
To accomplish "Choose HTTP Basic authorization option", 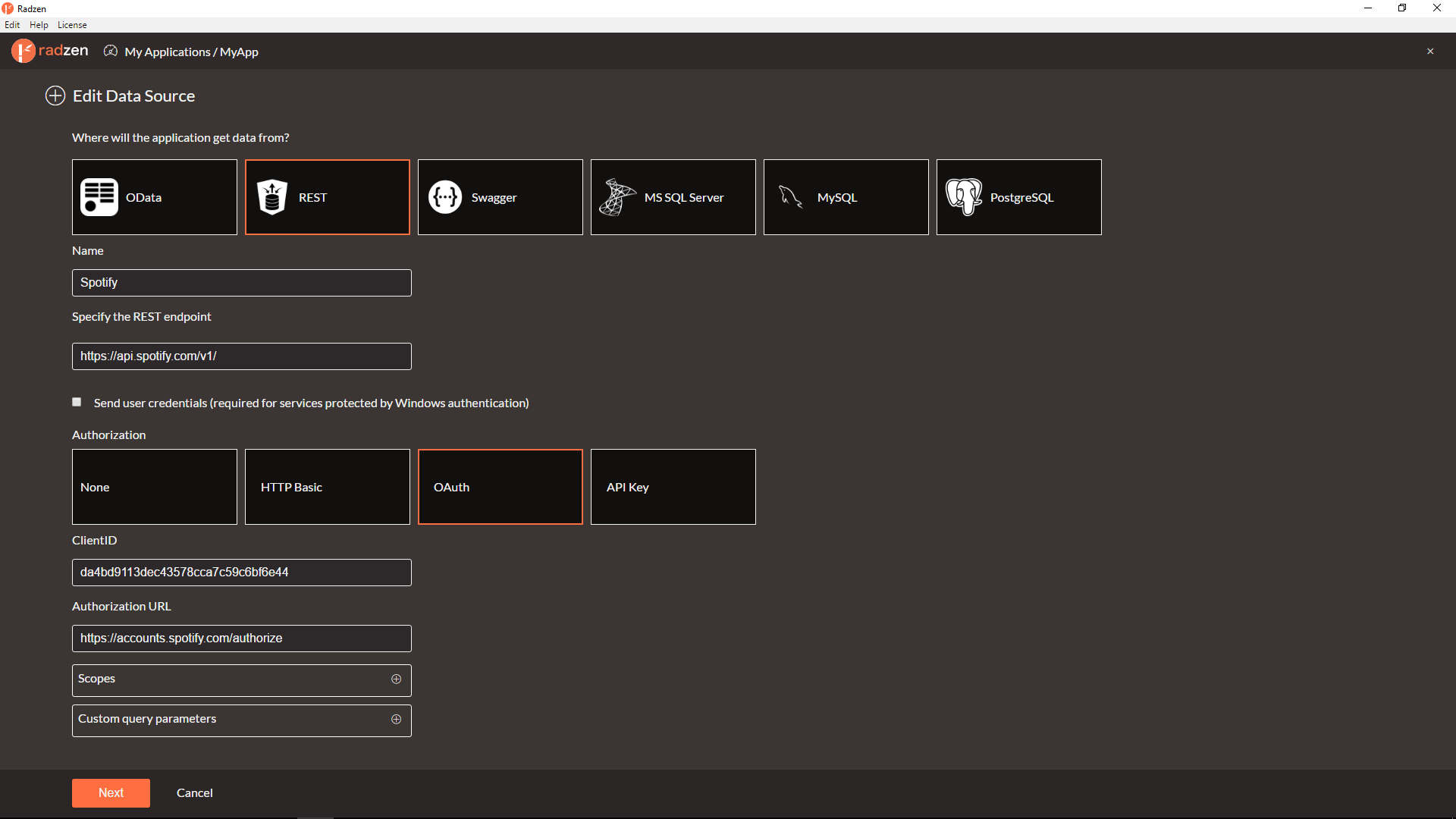I will pyautogui.click(x=328, y=487).
